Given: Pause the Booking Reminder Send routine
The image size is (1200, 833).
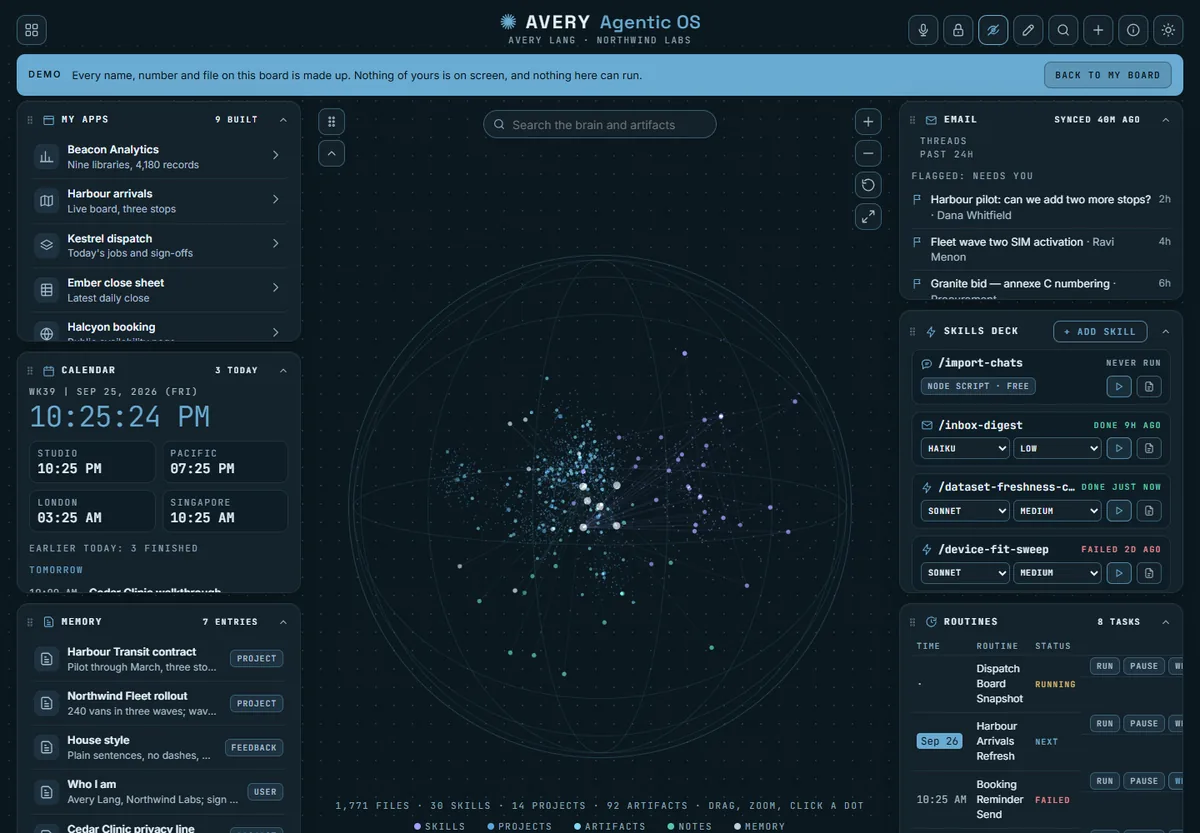Looking at the screenshot, I should click(x=1144, y=781).
